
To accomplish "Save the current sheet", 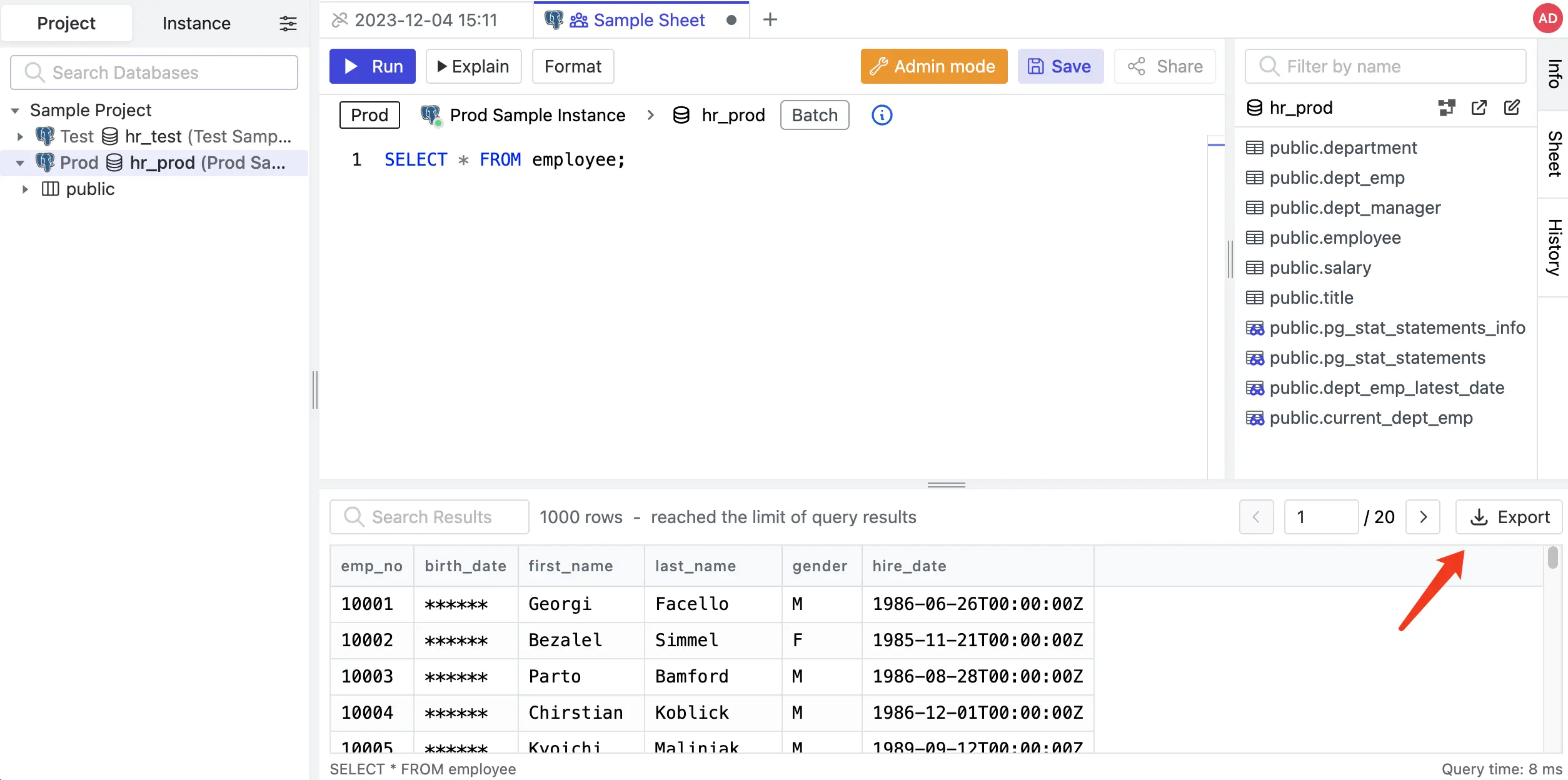I will pos(1060,66).
